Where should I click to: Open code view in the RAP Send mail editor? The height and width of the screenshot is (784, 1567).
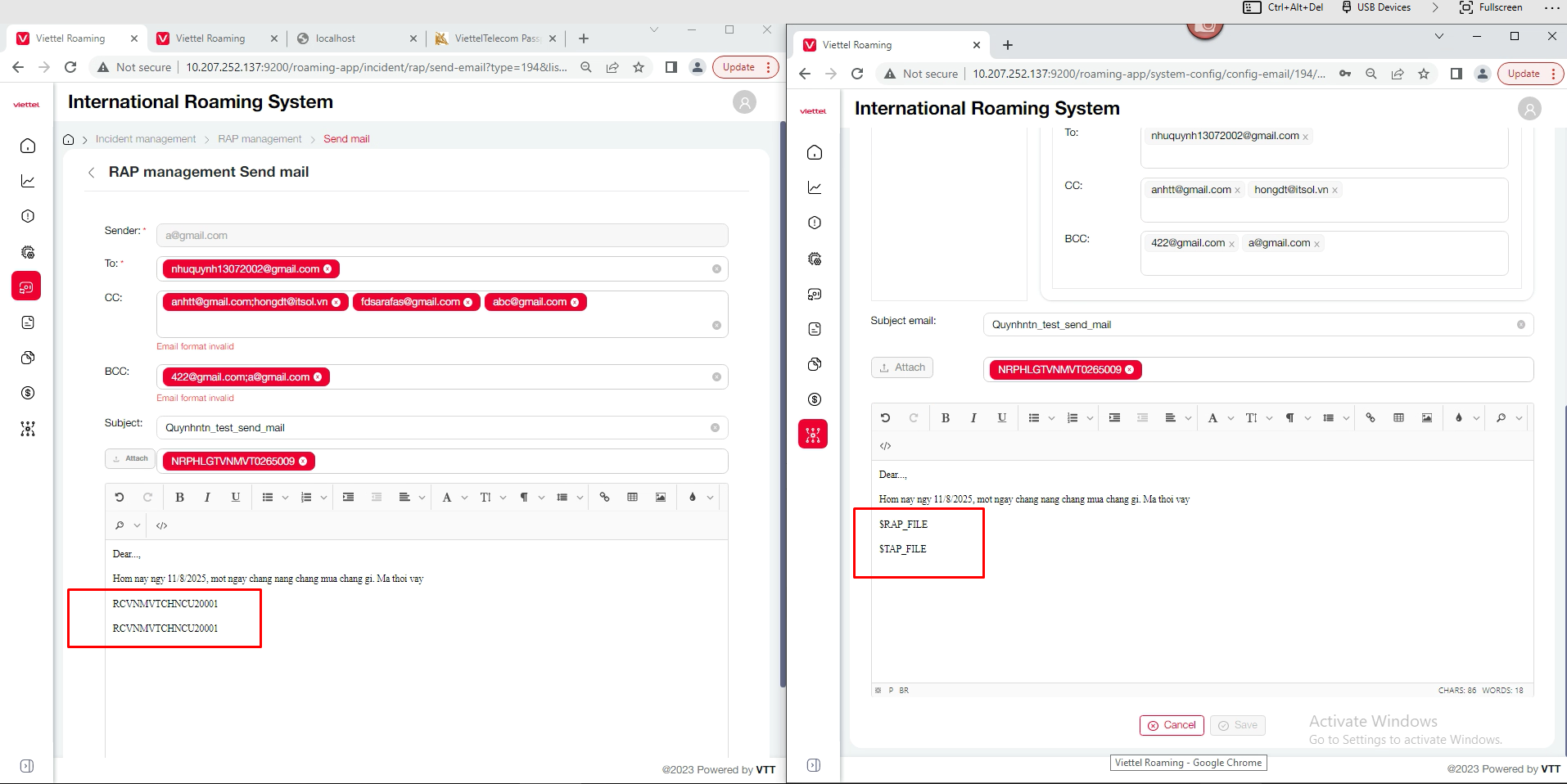coord(162,526)
